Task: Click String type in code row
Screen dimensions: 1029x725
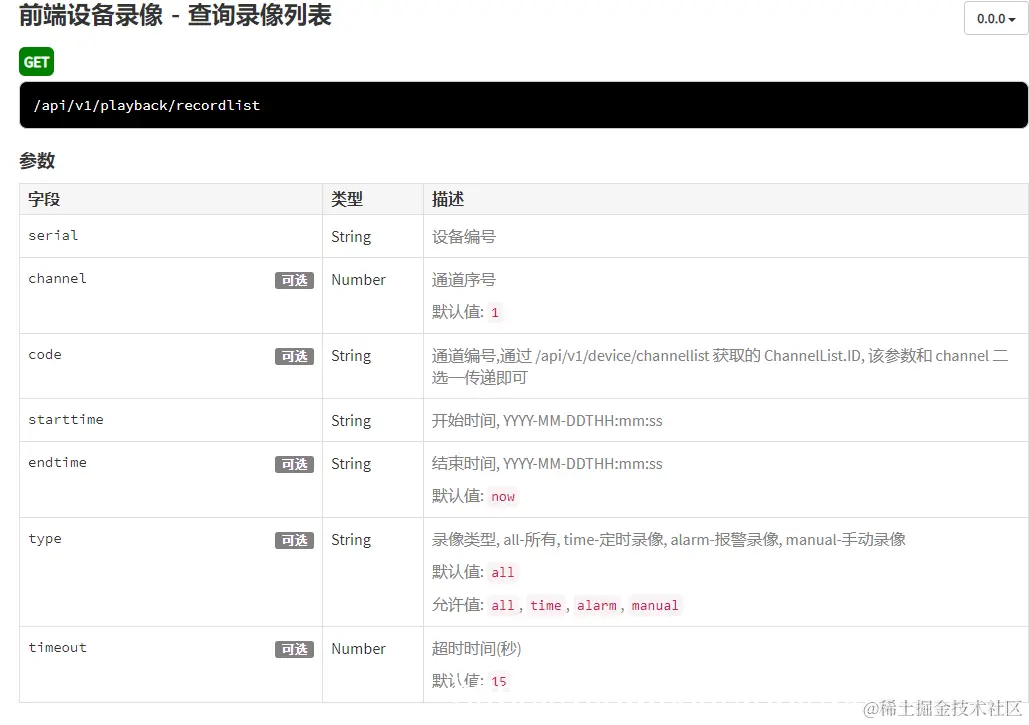Action: point(351,356)
